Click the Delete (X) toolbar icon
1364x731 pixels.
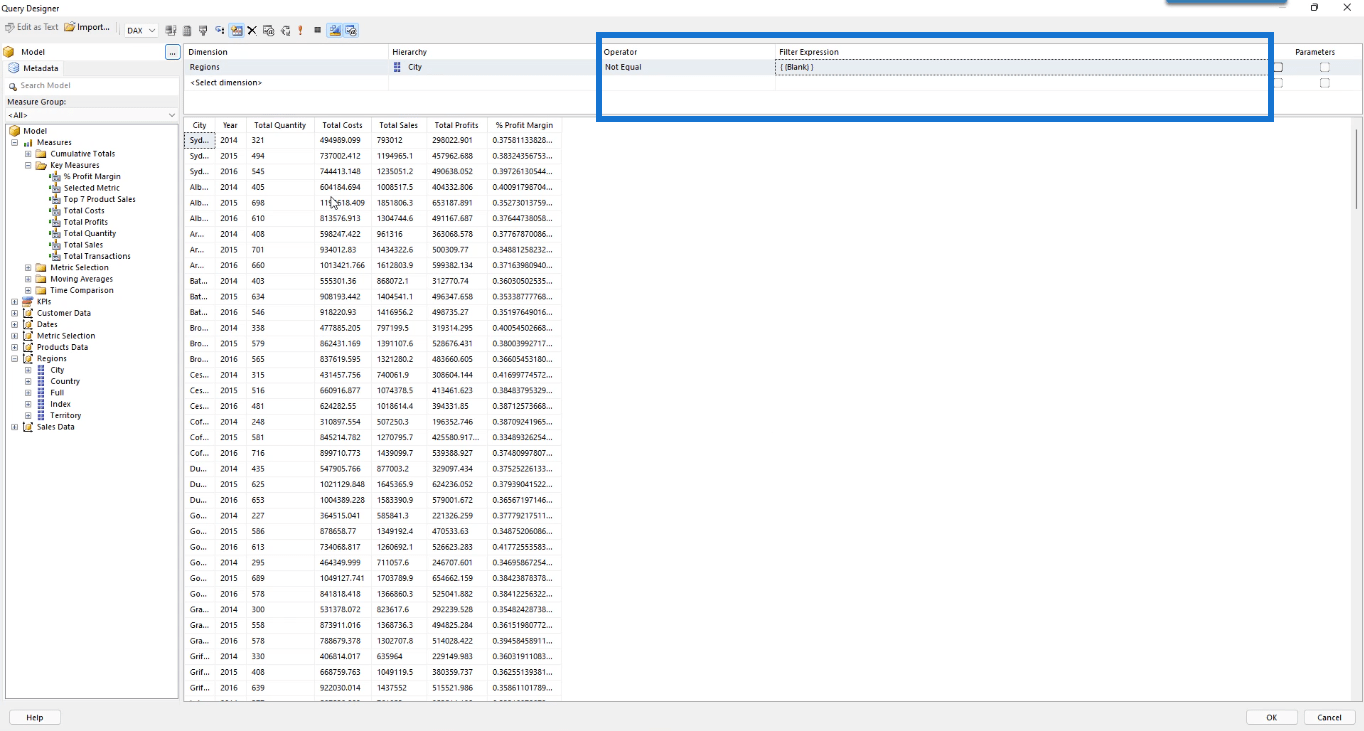252,30
